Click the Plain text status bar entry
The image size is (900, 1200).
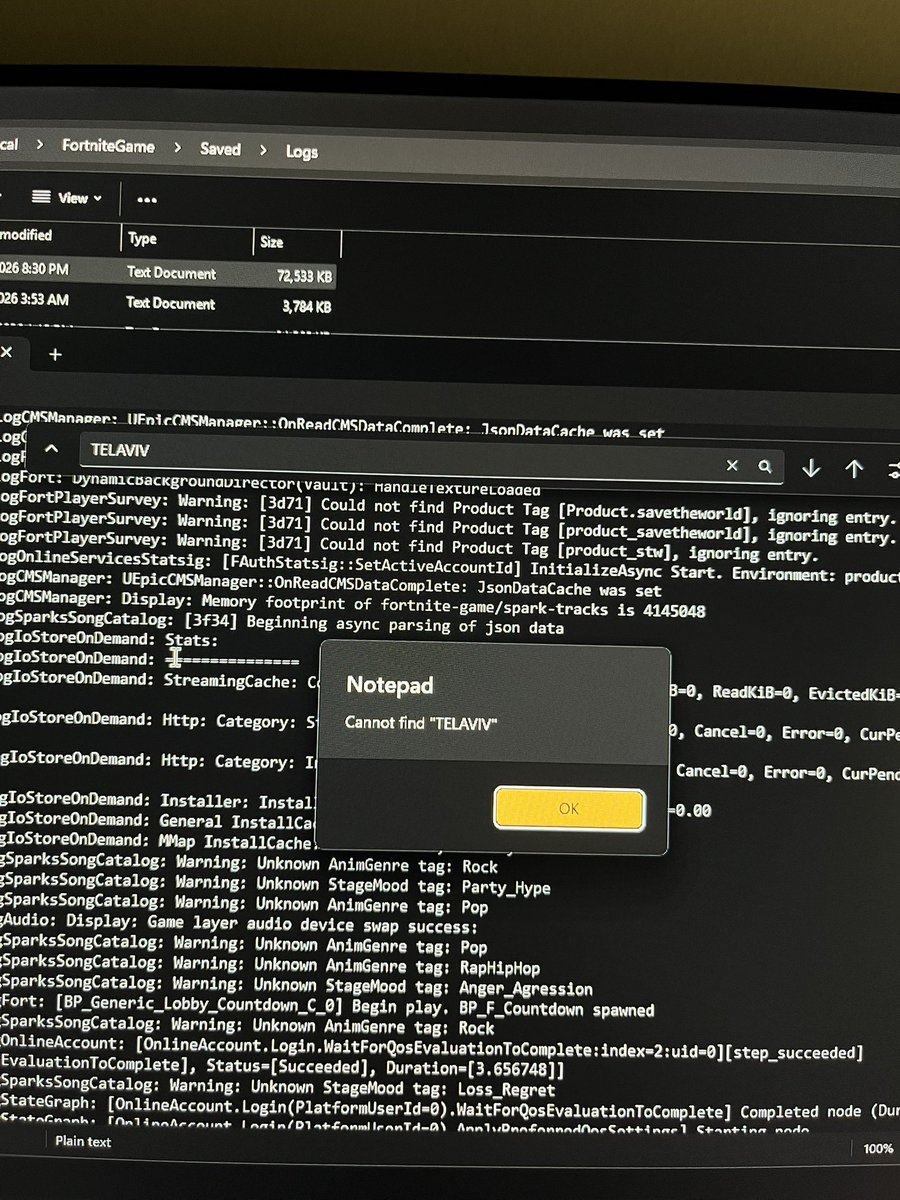coord(83,1140)
